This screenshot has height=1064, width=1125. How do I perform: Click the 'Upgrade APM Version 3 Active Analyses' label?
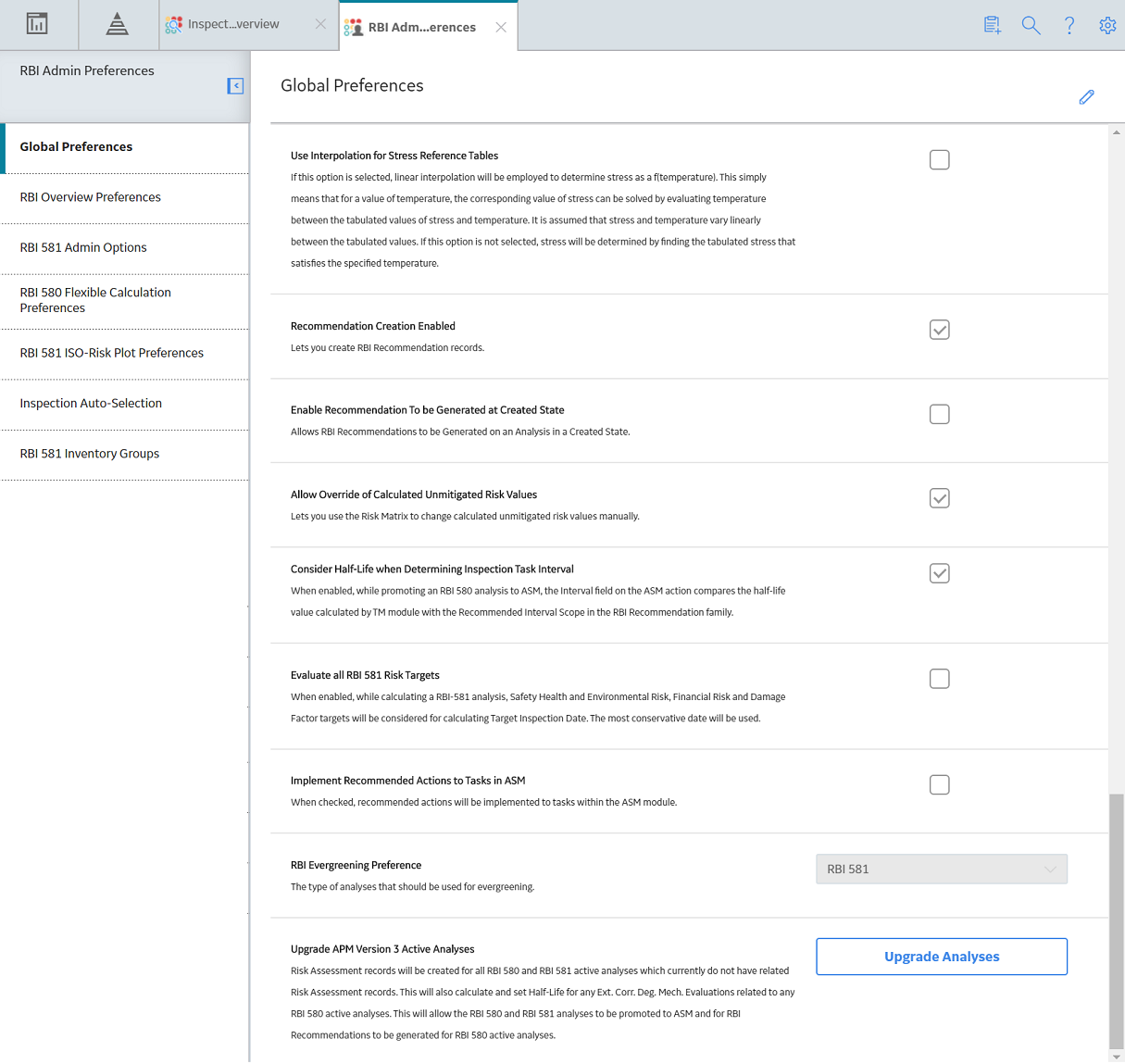(x=382, y=949)
